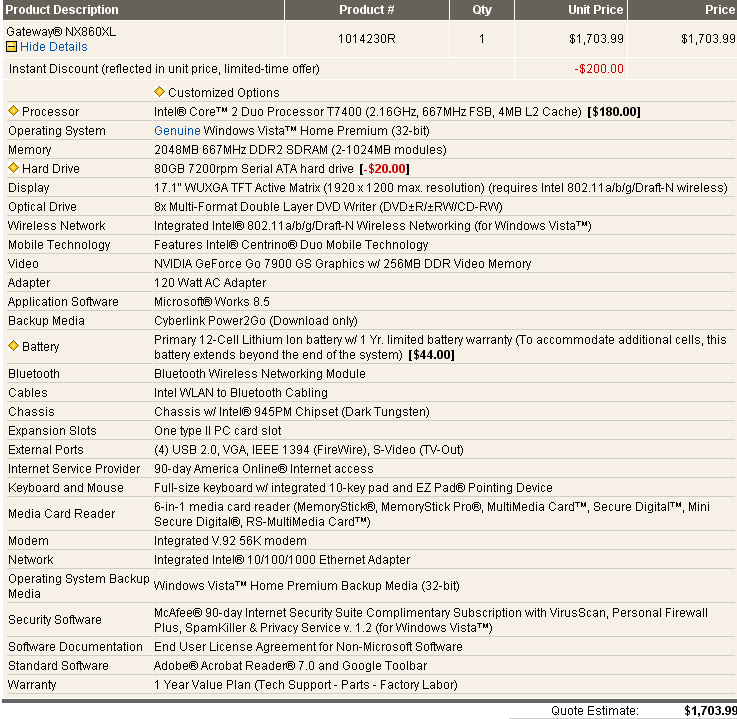Click the 2048MB 667MHz DDR2 SDRAM value
The width and height of the screenshot is (737, 719).
pos(300,150)
